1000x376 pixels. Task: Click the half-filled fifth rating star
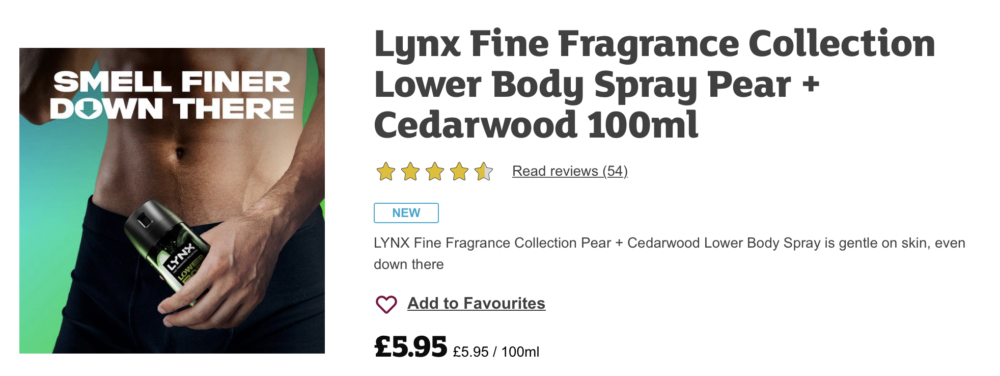[x=483, y=171]
